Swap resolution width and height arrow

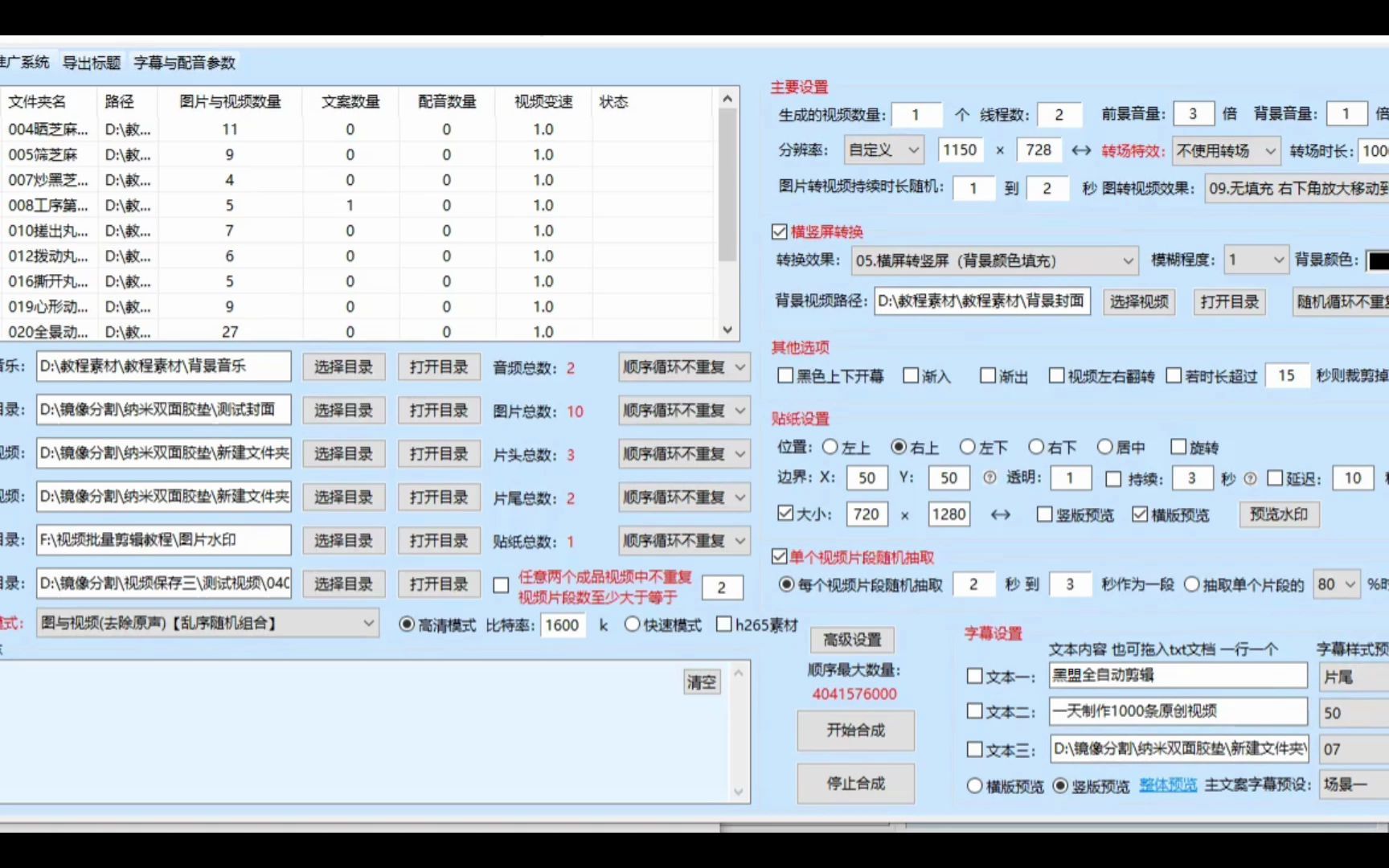(x=1081, y=150)
